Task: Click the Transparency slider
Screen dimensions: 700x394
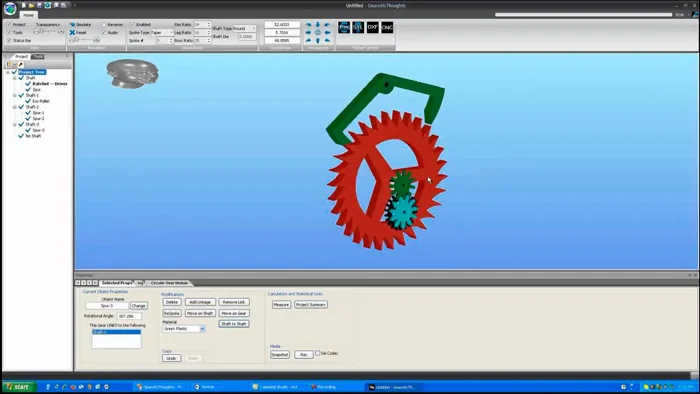Action: (x=49, y=32)
